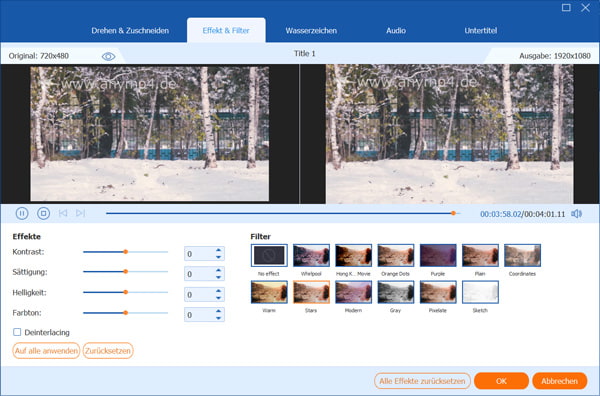The image size is (600, 396).
Task: Click the Helligkeit slider handle
Action: (126, 292)
